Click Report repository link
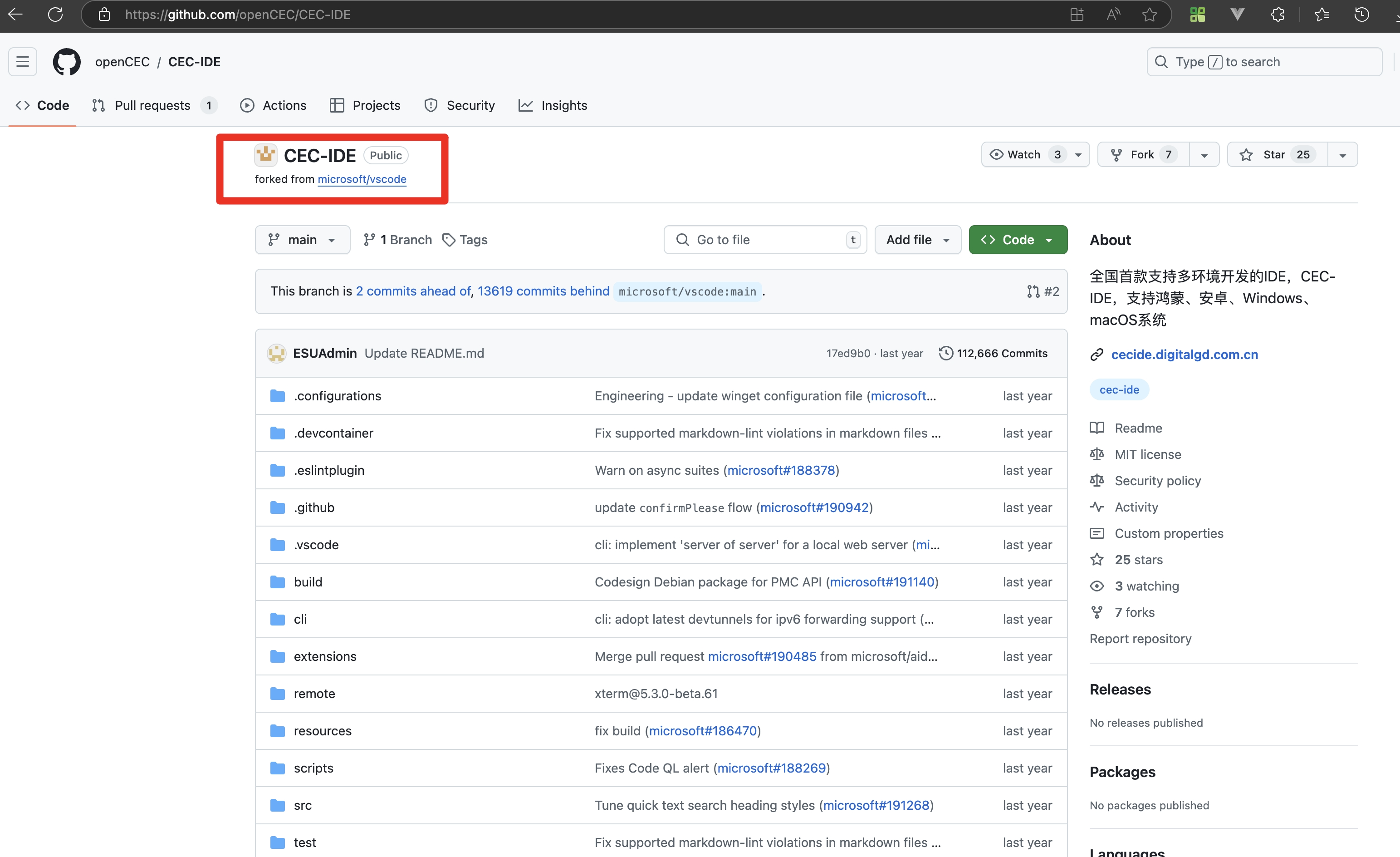Viewport: 1400px width, 857px height. click(x=1140, y=639)
